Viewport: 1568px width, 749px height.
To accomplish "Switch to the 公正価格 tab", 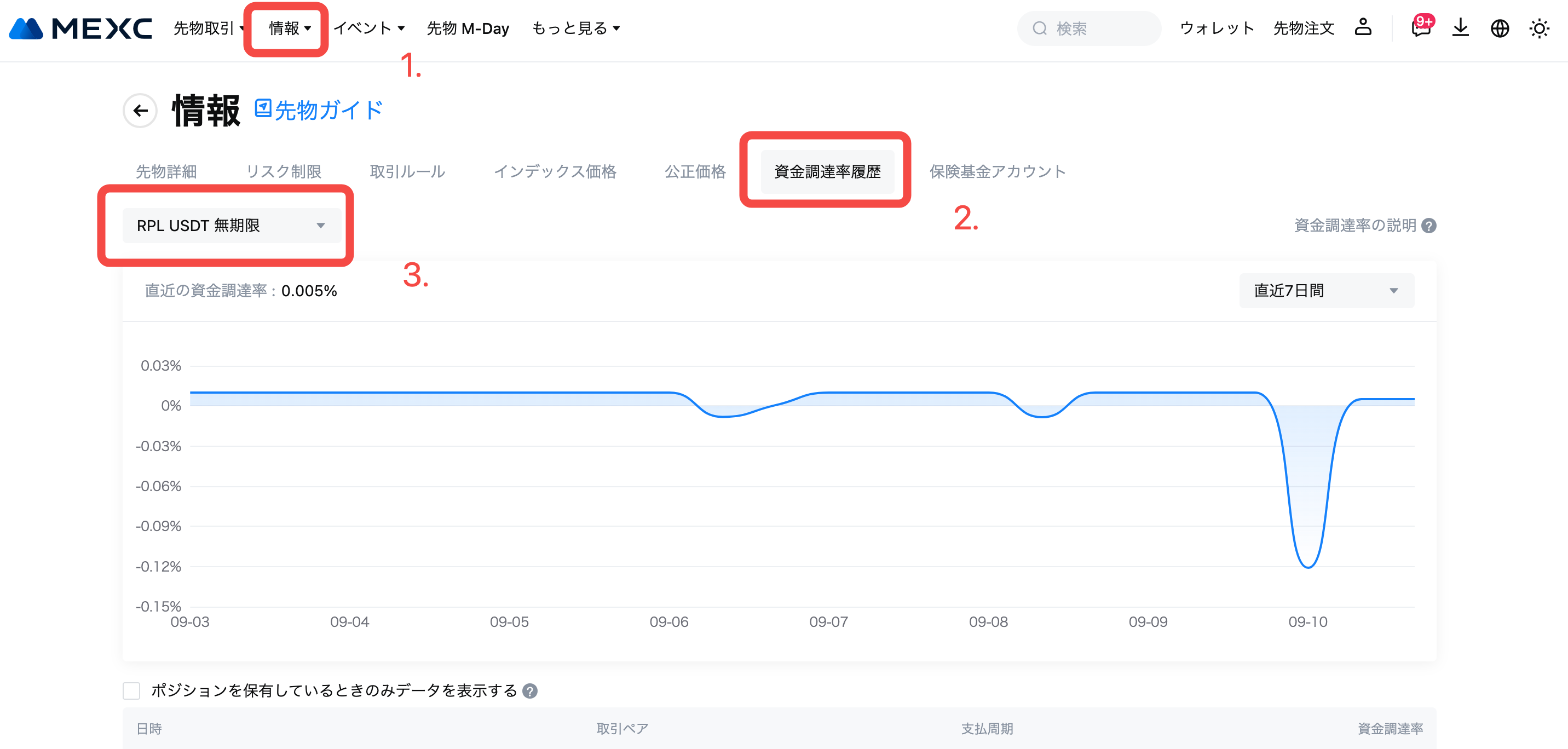I will pyautogui.click(x=695, y=172).
